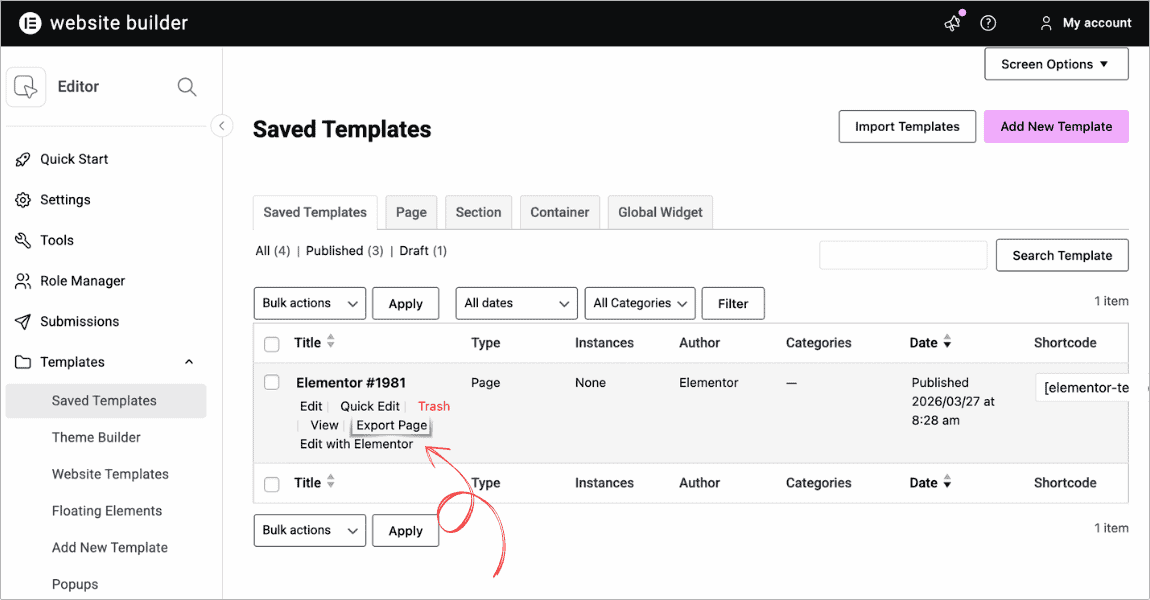This screenshot has height=600, width=1150.
Task: Open the All Categories dropdown
Action: [x=640, y=303]
